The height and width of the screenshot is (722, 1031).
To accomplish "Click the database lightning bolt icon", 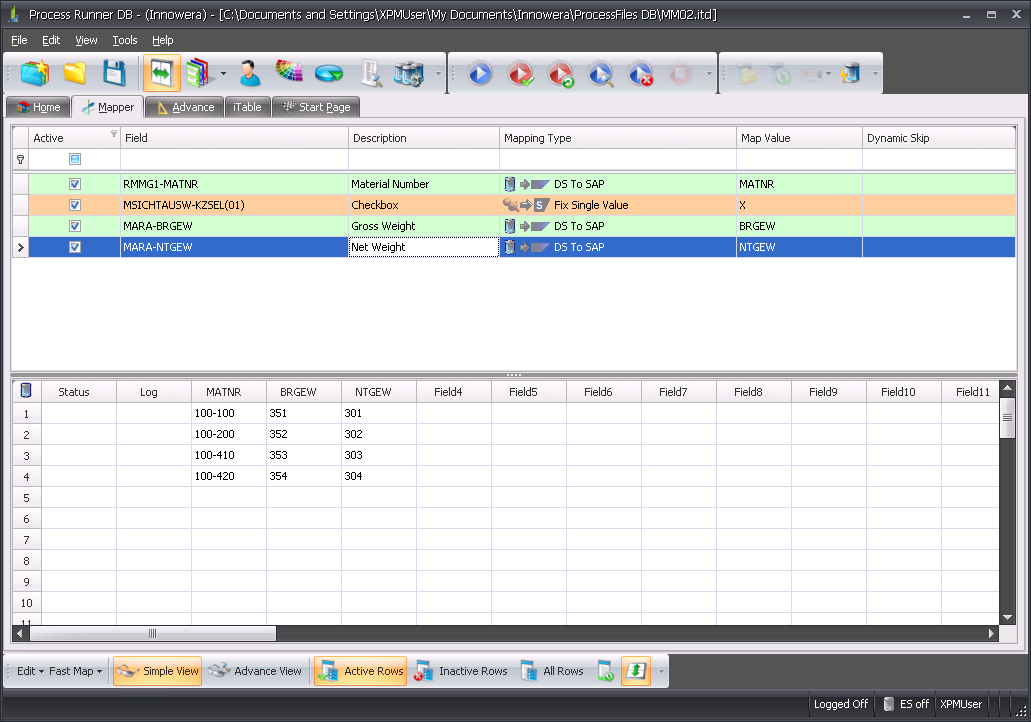I will coord(851,73).
